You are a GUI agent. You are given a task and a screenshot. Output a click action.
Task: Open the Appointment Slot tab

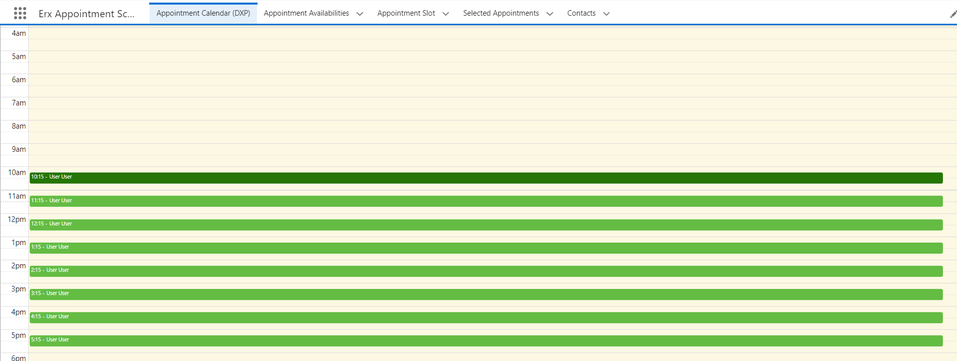(406, 13)
